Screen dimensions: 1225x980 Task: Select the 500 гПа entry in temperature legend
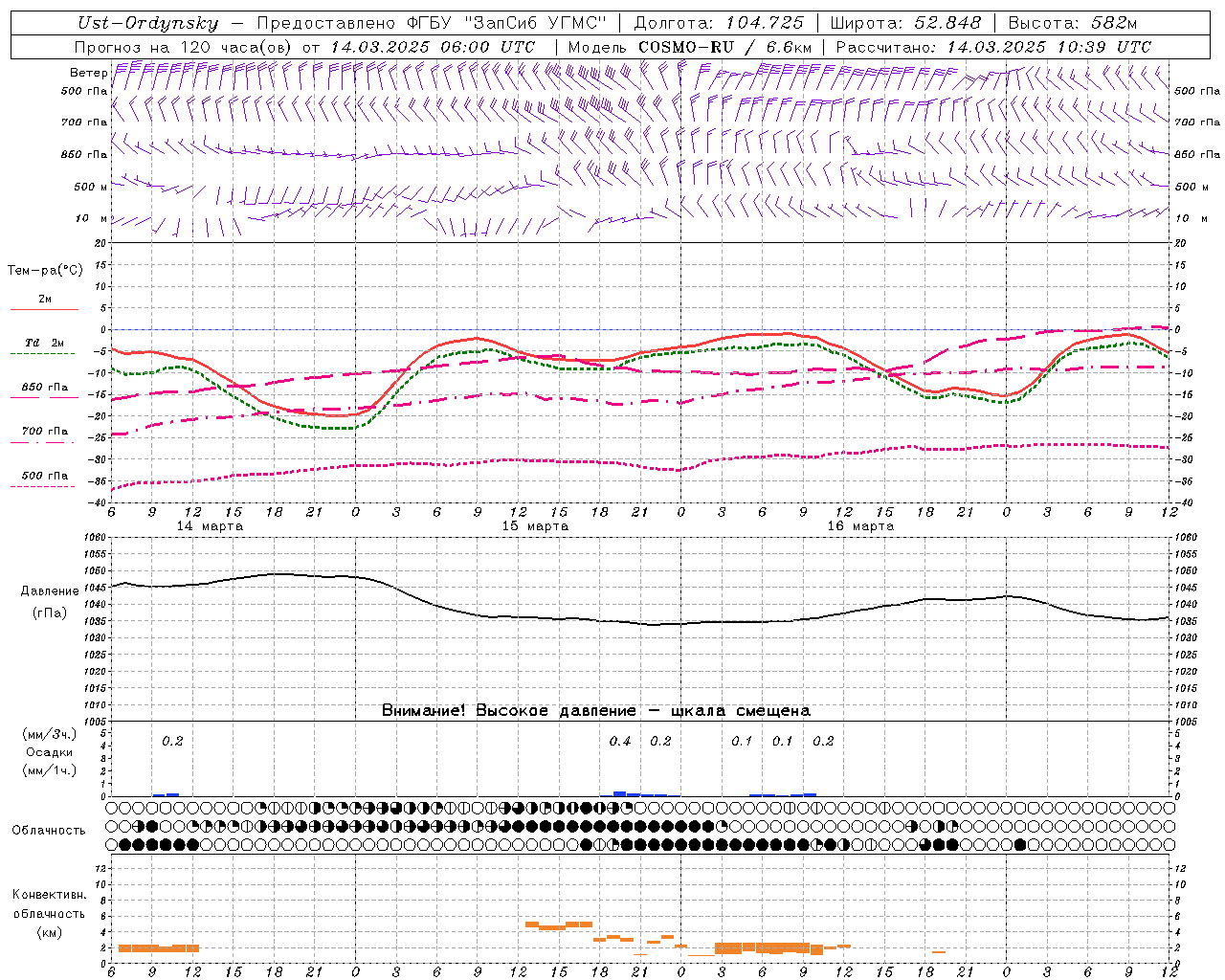tap(45, 476)
